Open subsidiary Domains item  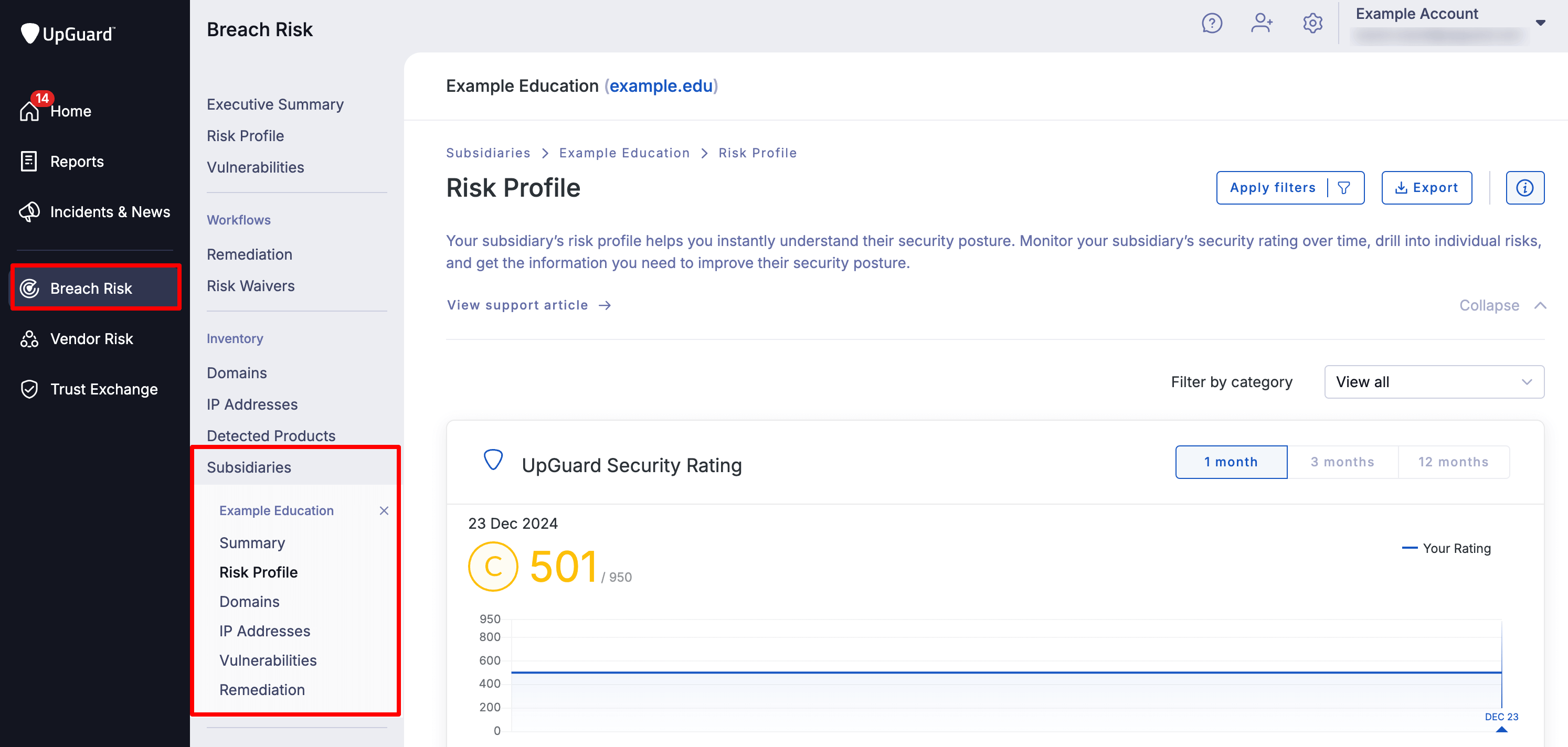pos(249,602)
